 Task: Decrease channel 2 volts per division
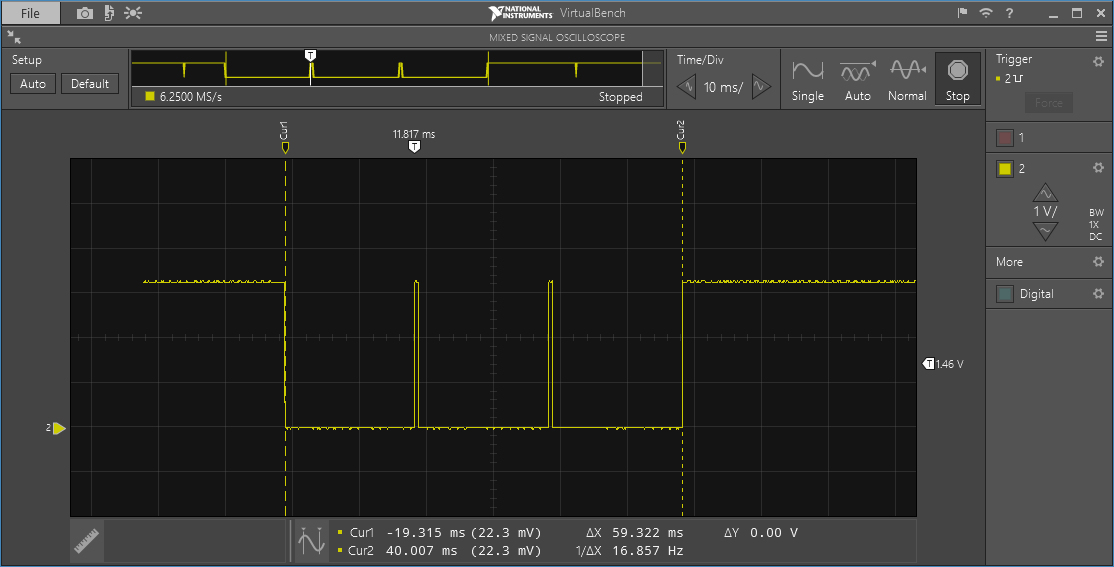click(x=1045, y=232)
